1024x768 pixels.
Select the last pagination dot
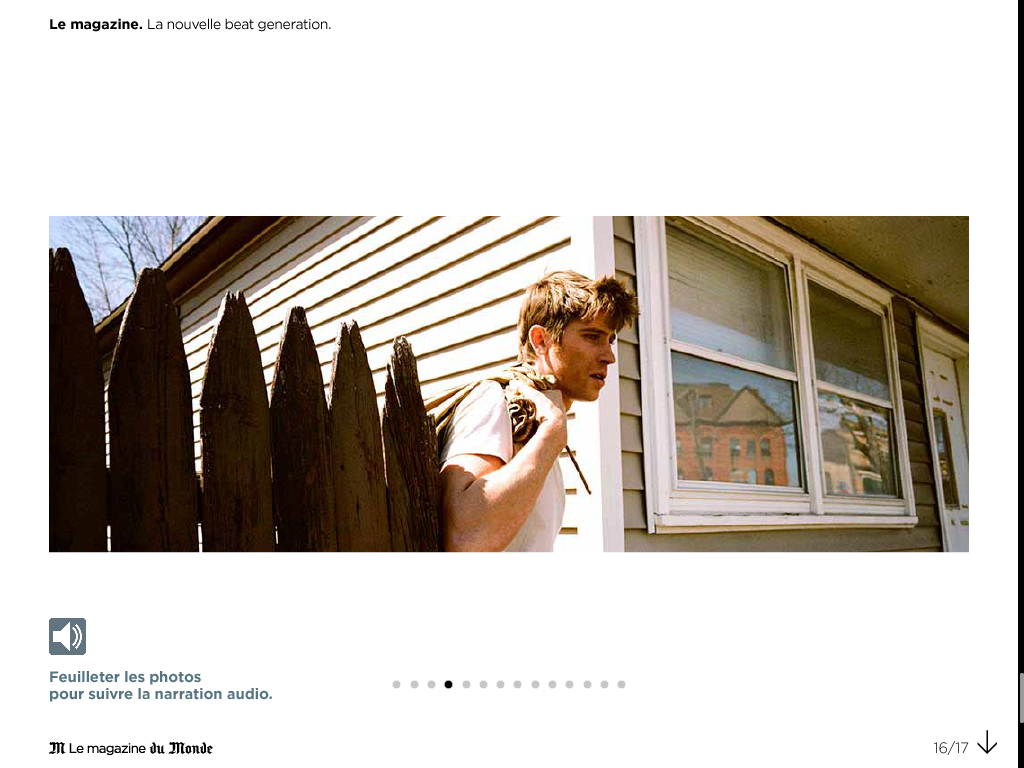[x=621, y=684]
